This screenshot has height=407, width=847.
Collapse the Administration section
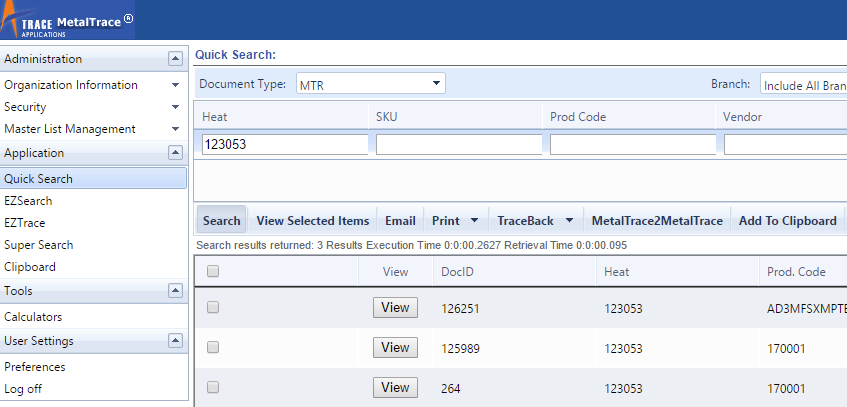coord(175,58)
